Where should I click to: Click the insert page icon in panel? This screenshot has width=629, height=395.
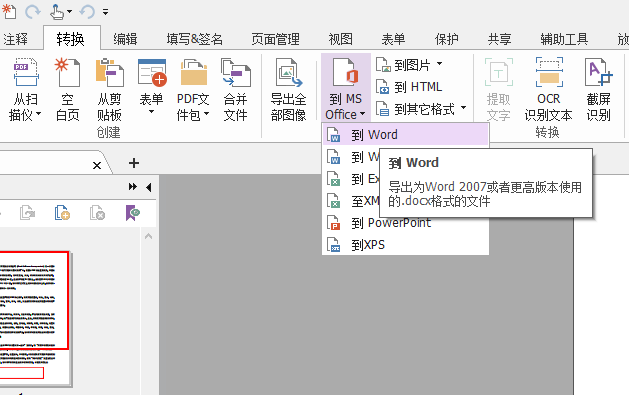[x=62, y=213]
